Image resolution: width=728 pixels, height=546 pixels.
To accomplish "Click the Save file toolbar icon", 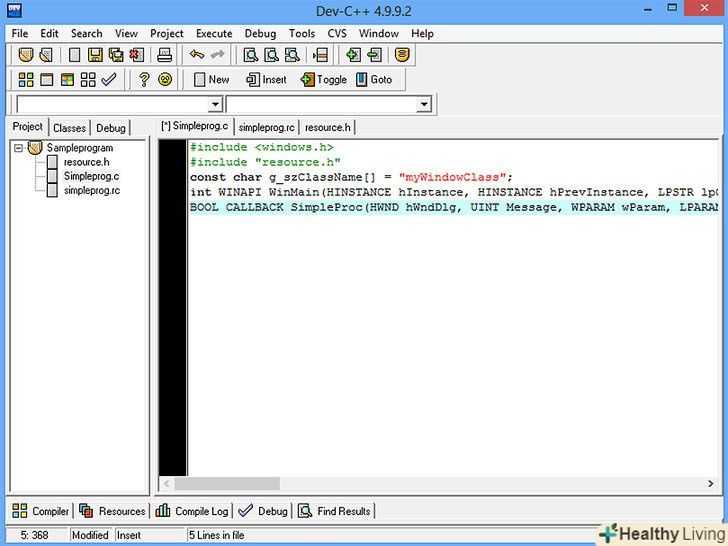I will tap(95, 55).
